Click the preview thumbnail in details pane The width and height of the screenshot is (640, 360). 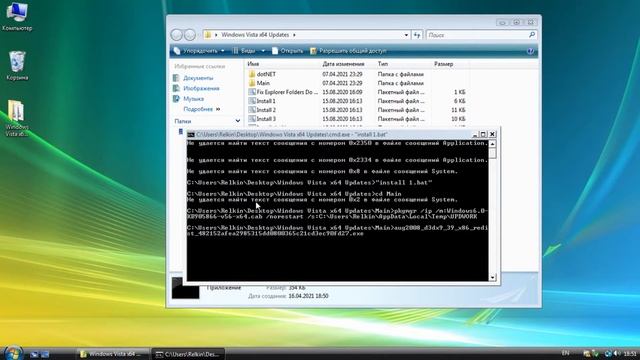click(x=185, y=288)
